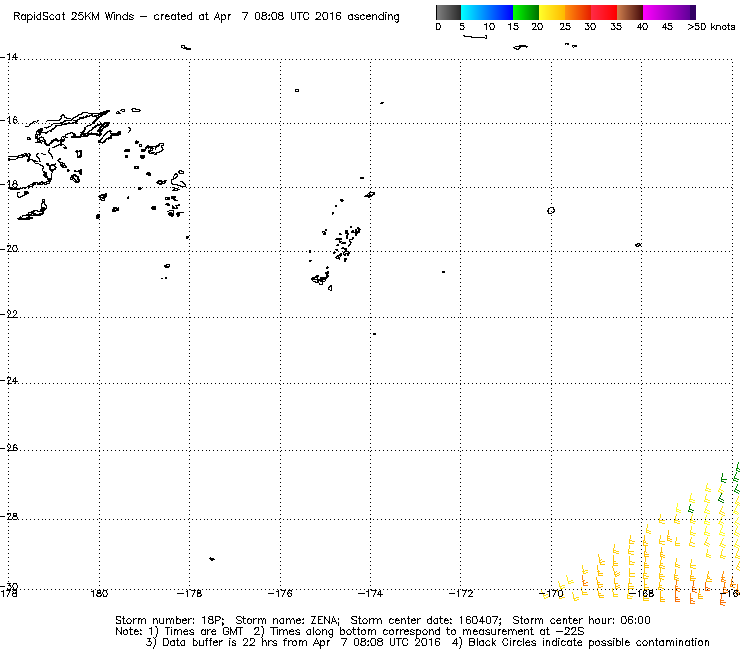The height and width of the screenshot is (650, 740).
Task: Select the dark purple 45–50 knots legend swatch
Action: [x=682, y=12]
